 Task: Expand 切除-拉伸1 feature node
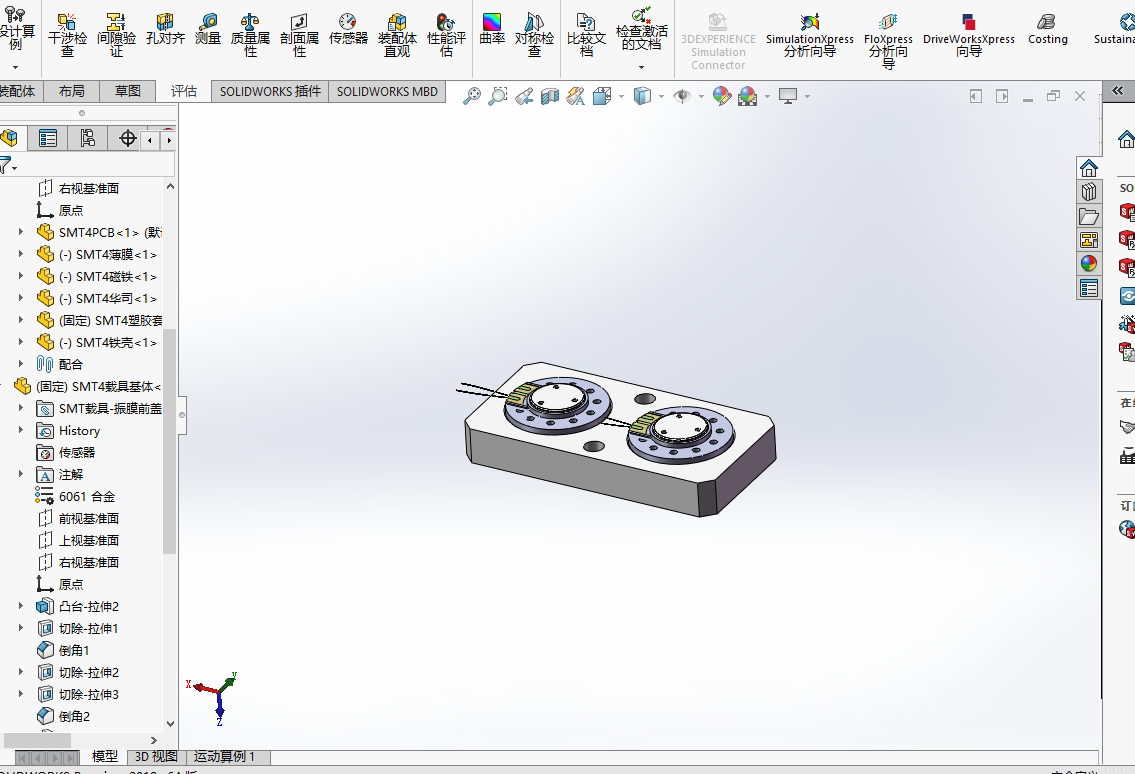pyautogui.click(x=20, y=628)
